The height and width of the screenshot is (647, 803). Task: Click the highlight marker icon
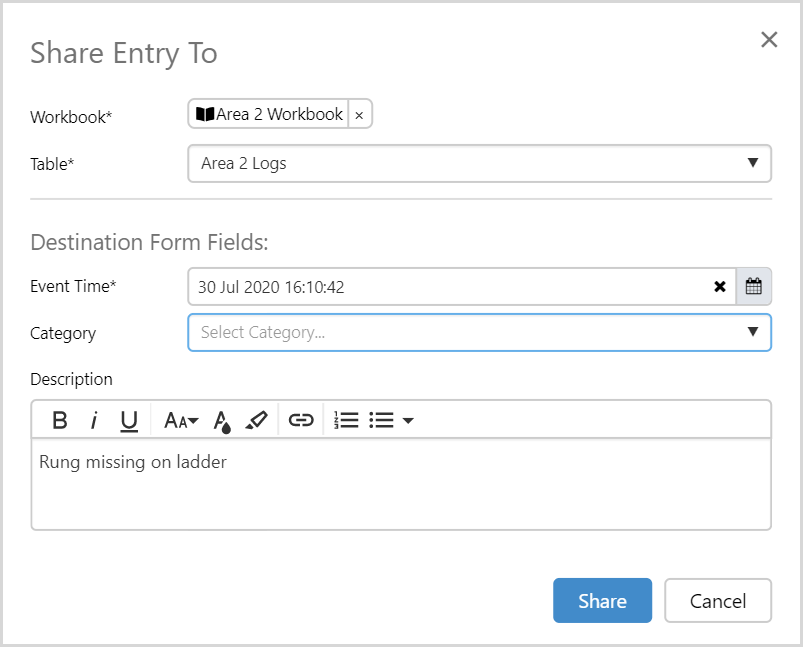click(256, 420)
